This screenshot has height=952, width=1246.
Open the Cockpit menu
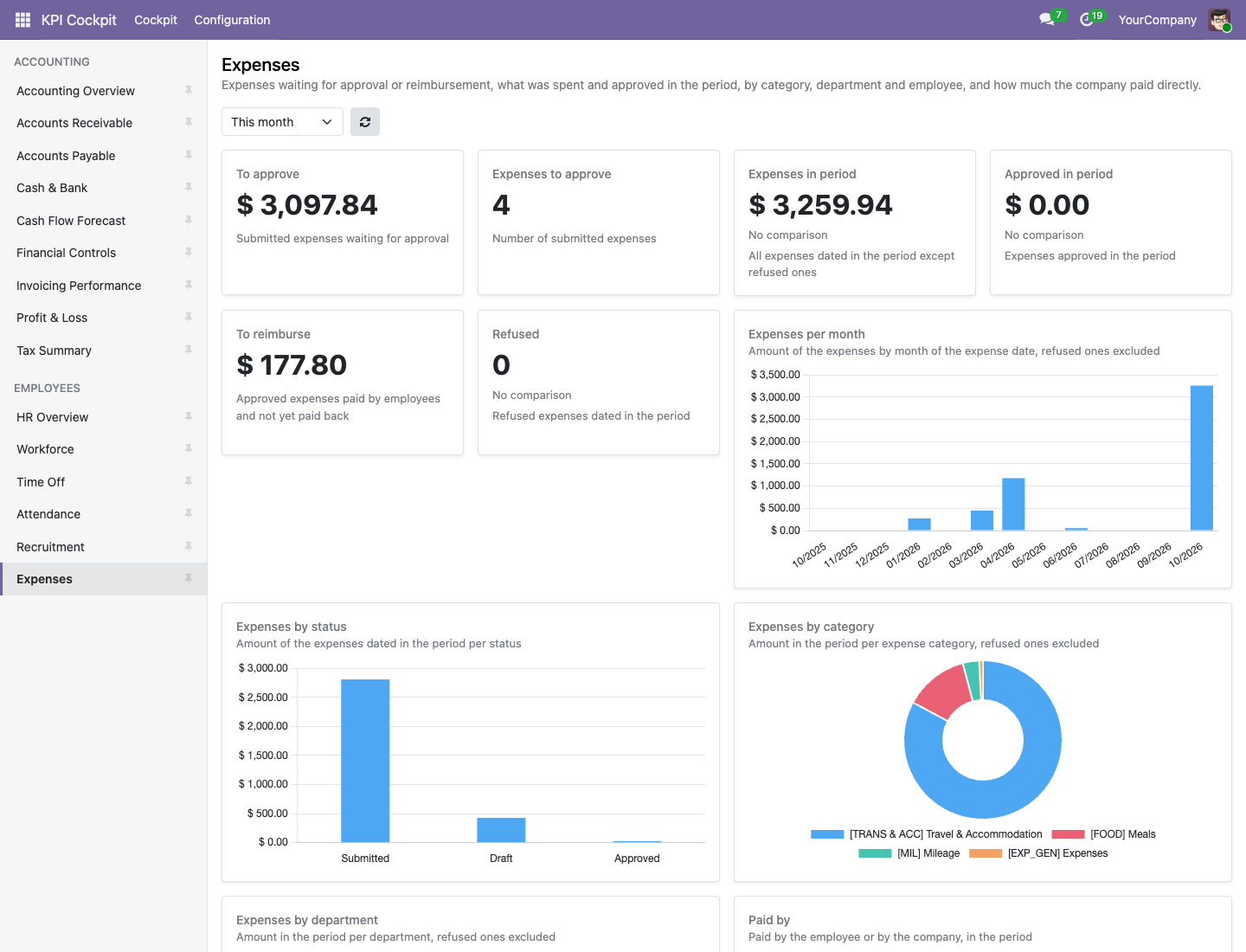[x=156, y=20]
